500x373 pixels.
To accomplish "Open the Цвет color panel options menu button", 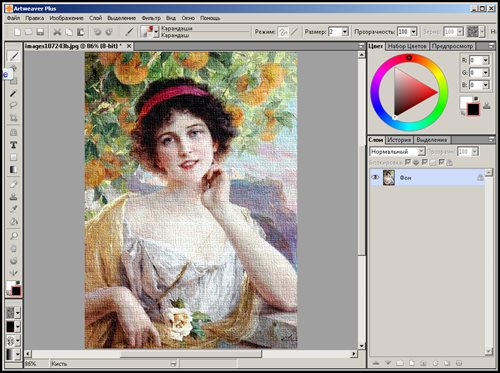I will coord(491,46).
